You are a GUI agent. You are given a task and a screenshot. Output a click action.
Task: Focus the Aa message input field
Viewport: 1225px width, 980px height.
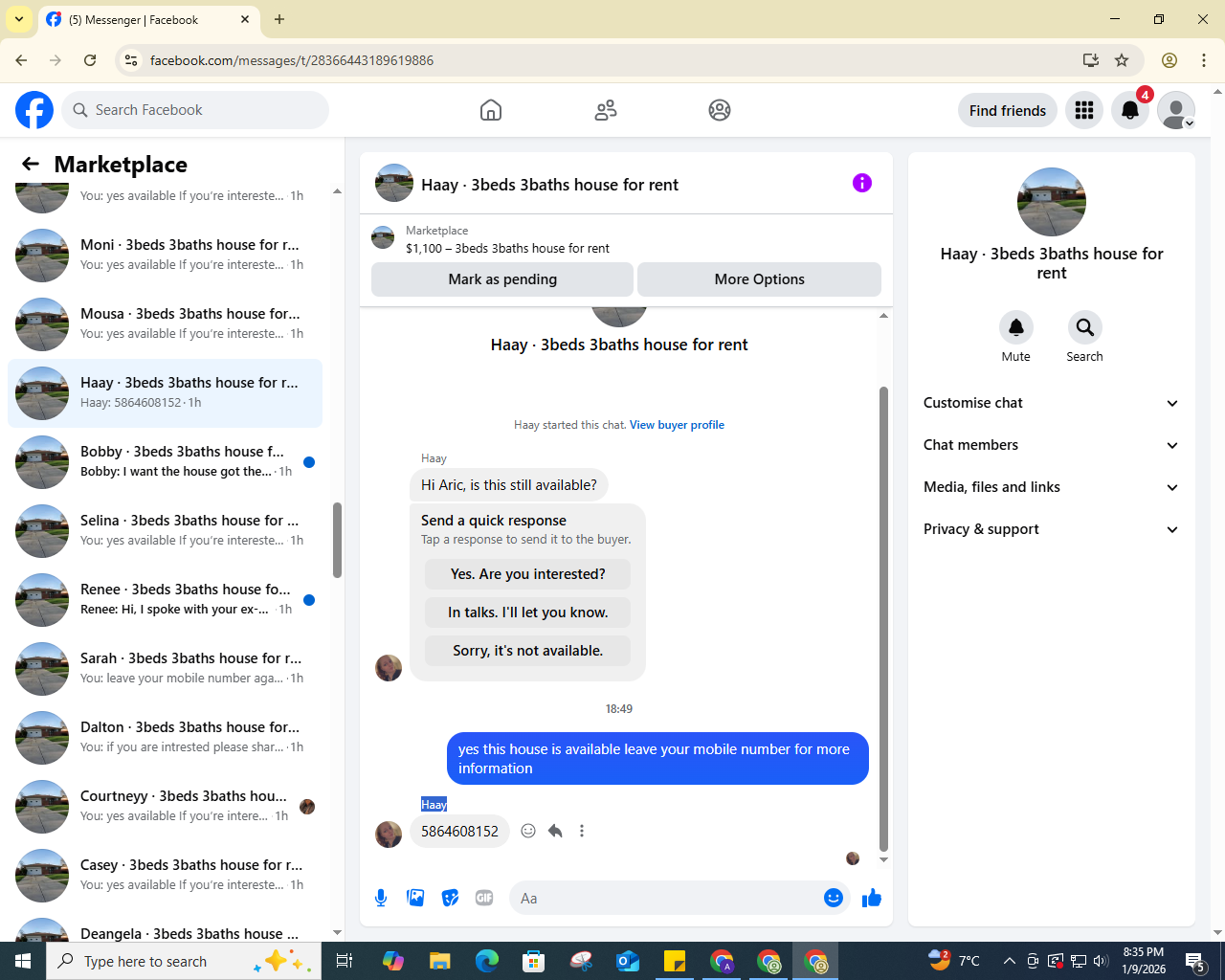(667, 898)
